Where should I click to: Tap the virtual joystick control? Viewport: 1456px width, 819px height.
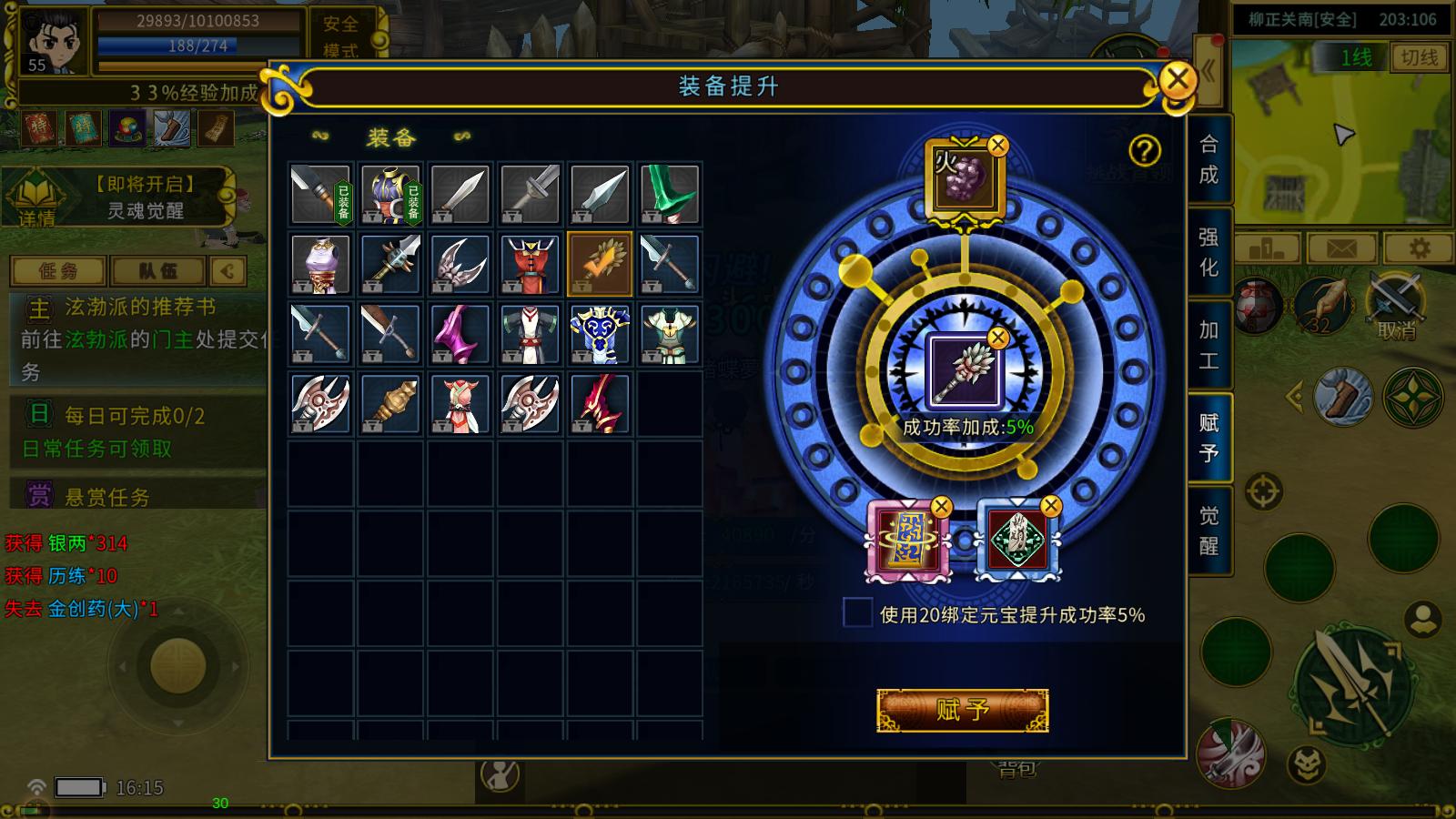(178, 666)
